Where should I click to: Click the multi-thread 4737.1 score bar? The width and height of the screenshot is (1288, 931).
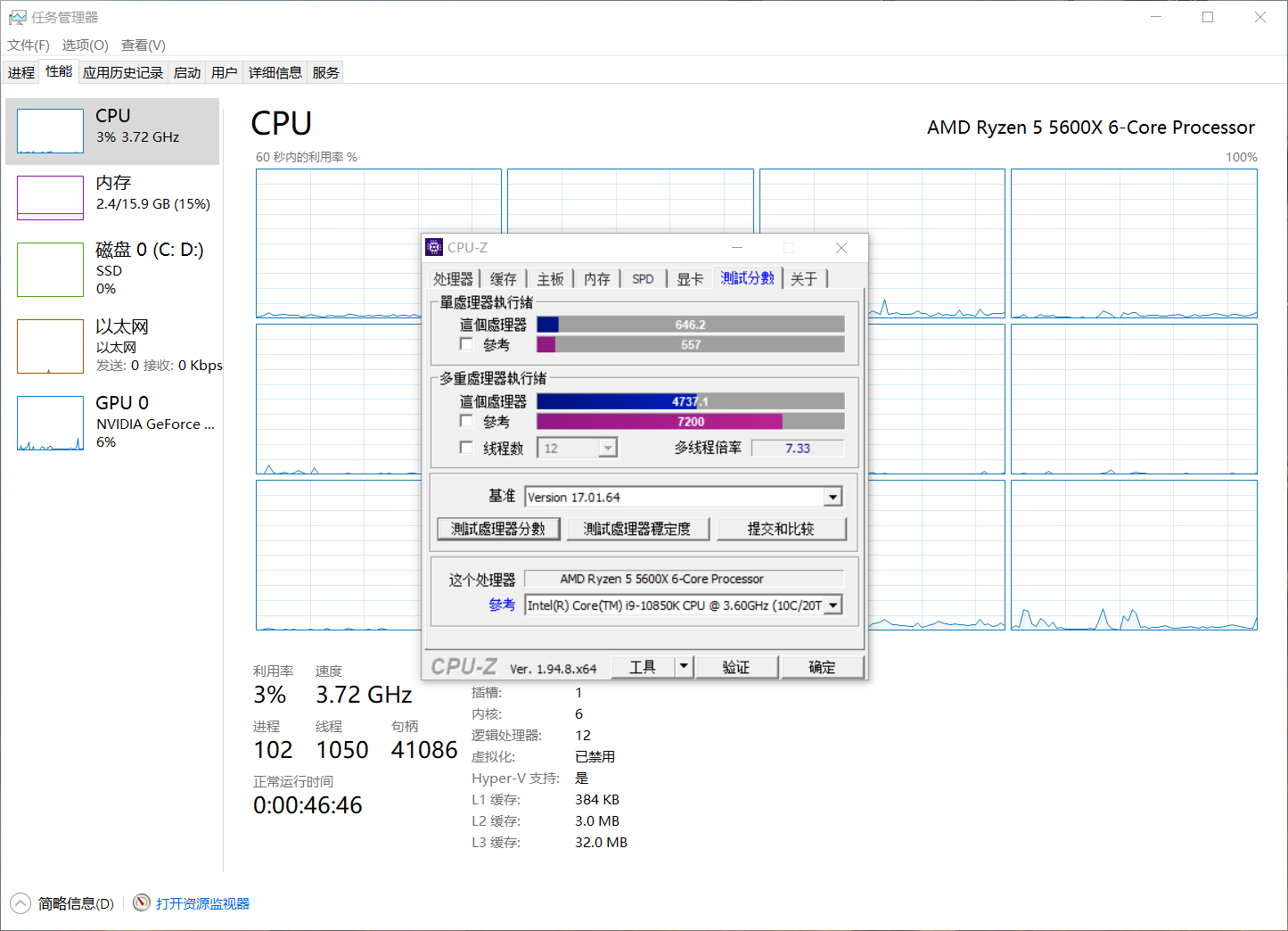tap(691, 401)
